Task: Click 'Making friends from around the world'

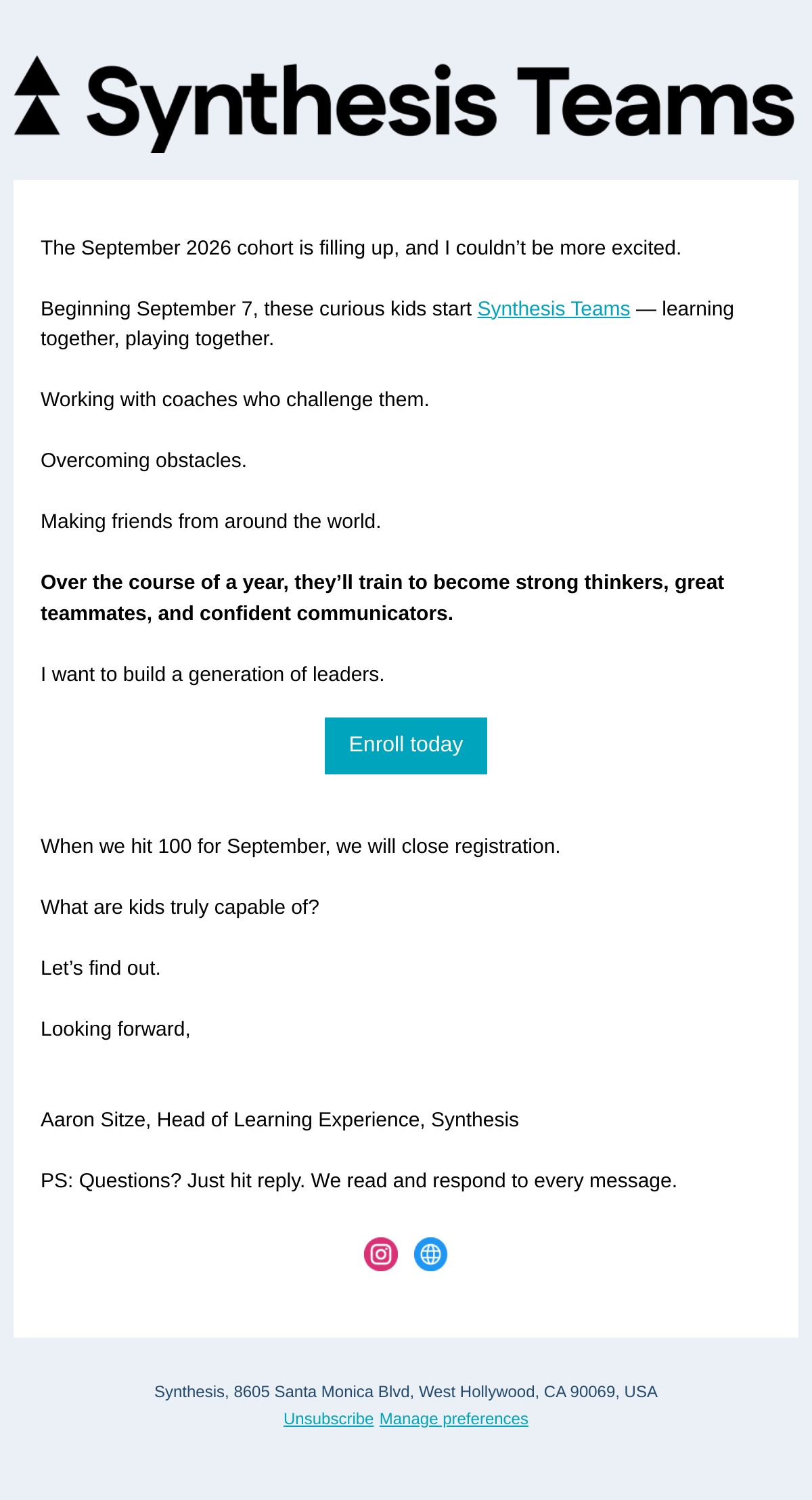Action: pos(210,521)
